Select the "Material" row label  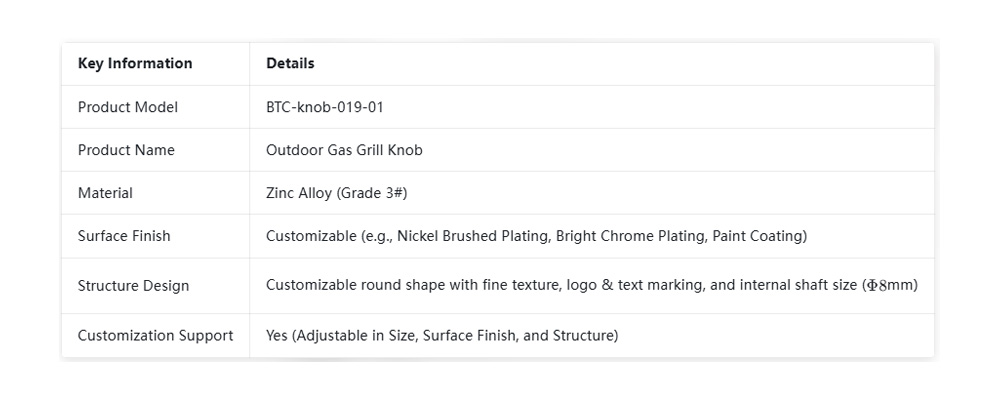(x=105, y=193)
